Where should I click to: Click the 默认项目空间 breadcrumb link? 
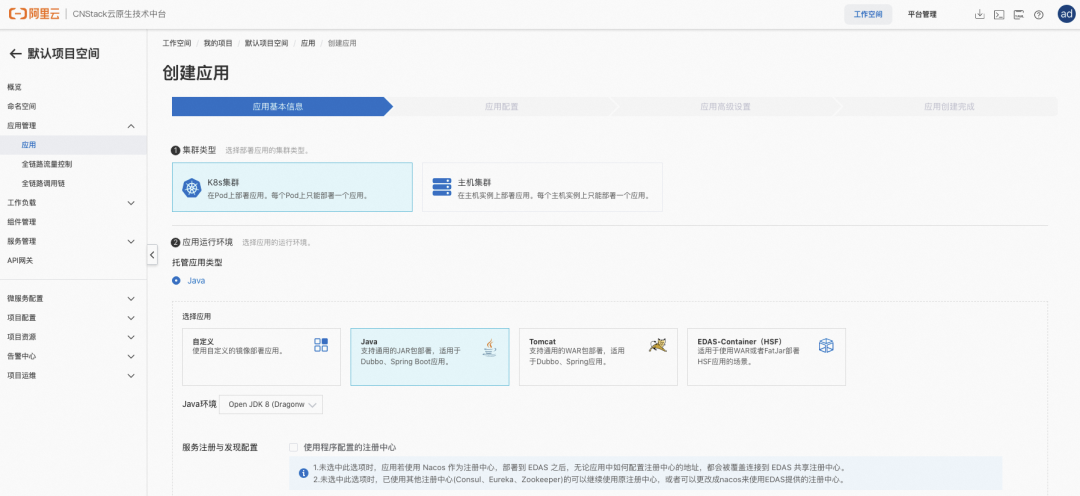[x=267, y=43]
